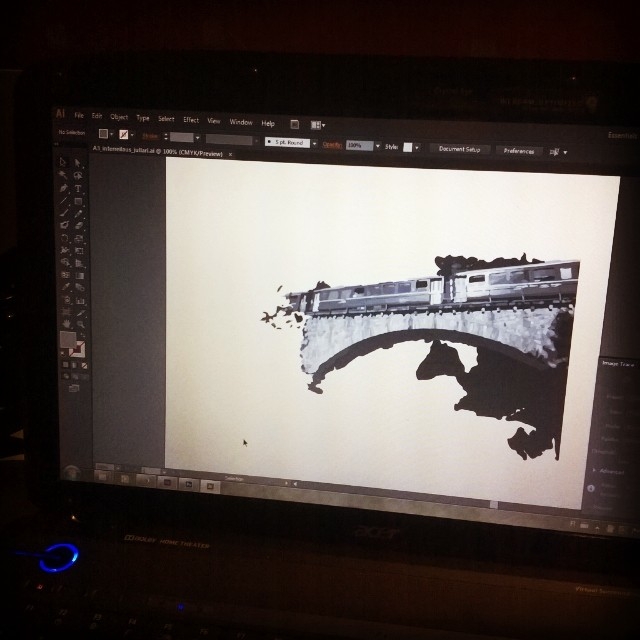Select the Type tool
640x640 pixels.
(78, 189)
